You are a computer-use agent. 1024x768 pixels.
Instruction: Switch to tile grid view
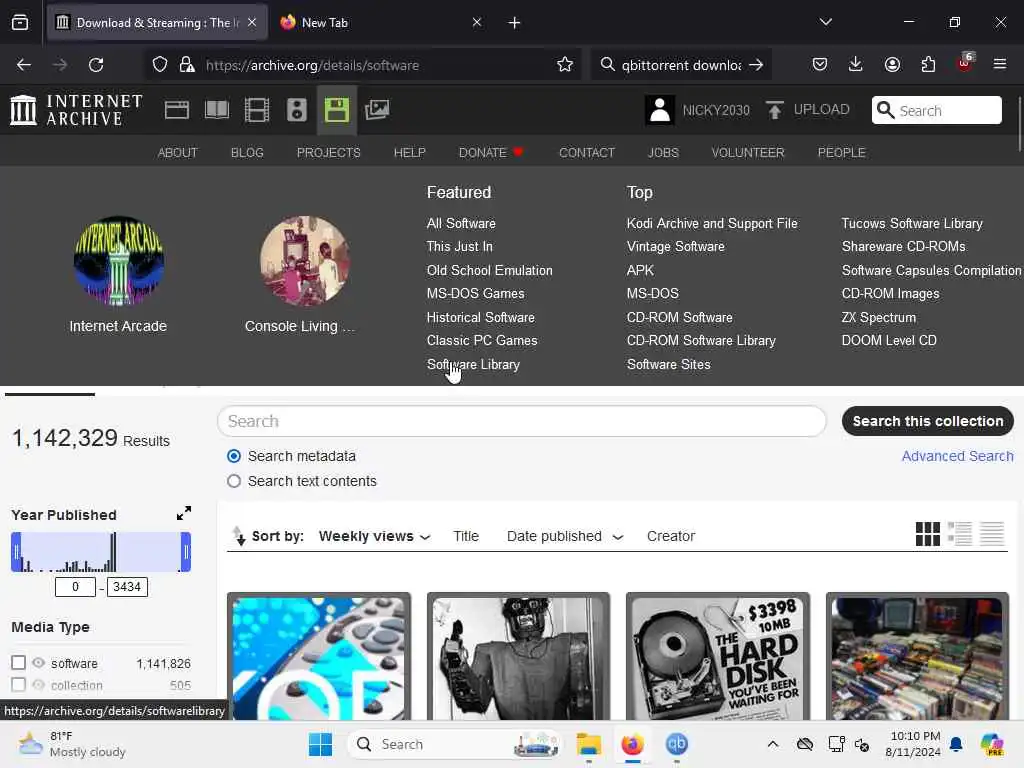[x=927, y=534]
